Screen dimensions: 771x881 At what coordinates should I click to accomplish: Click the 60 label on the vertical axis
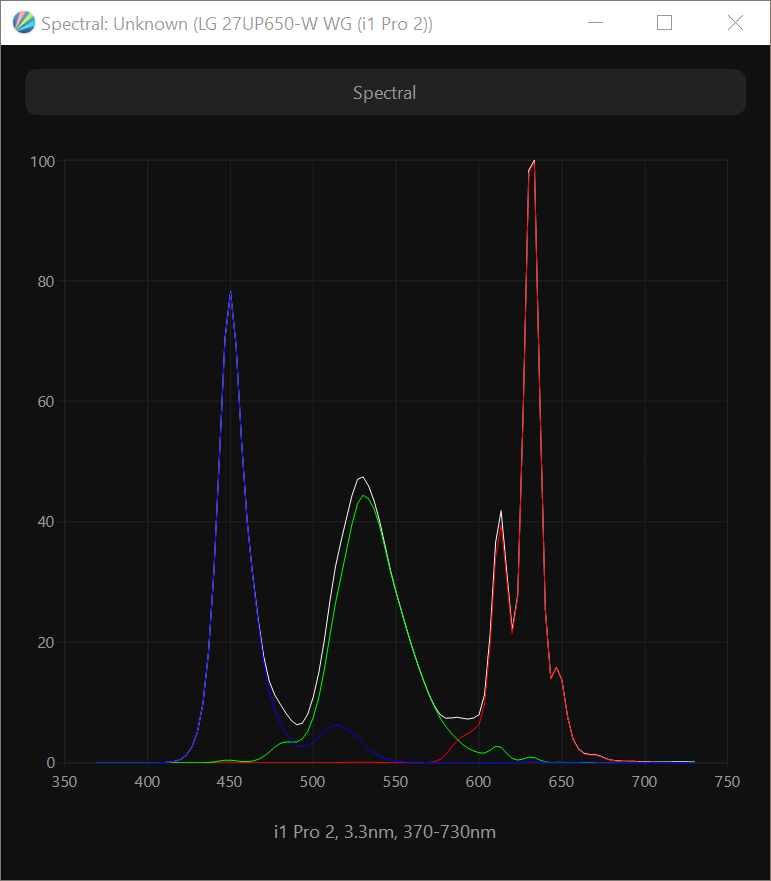[45, 402]
